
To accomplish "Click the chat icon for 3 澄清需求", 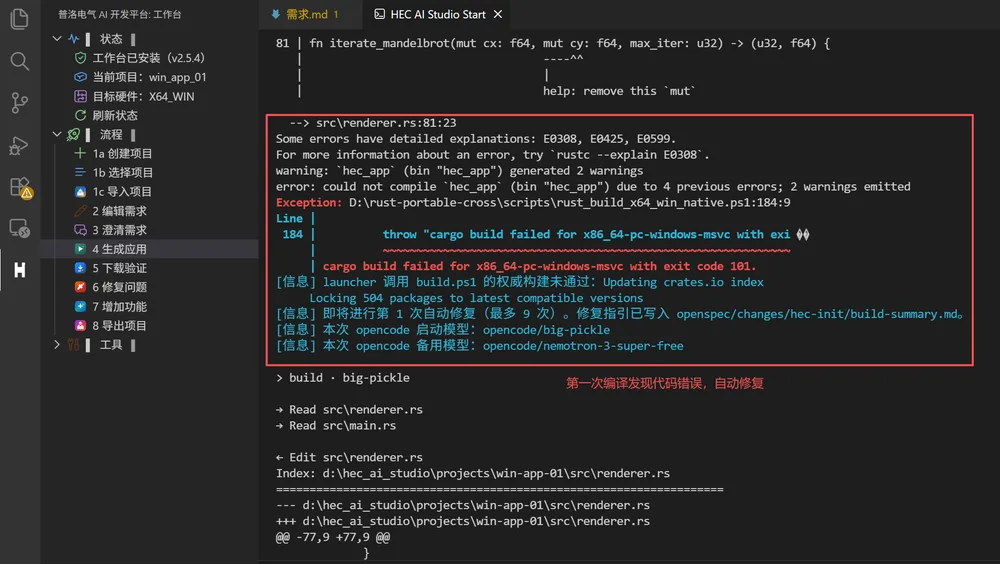I will point(80,230).
